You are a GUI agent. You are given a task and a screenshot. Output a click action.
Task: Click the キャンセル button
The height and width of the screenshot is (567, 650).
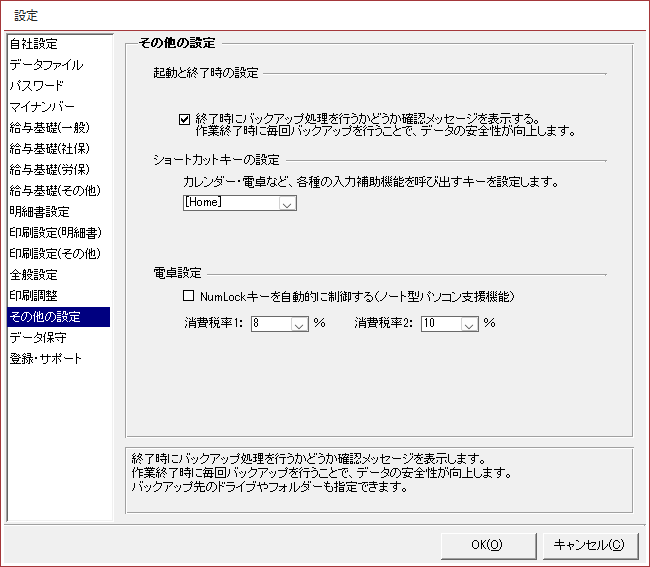589,544
